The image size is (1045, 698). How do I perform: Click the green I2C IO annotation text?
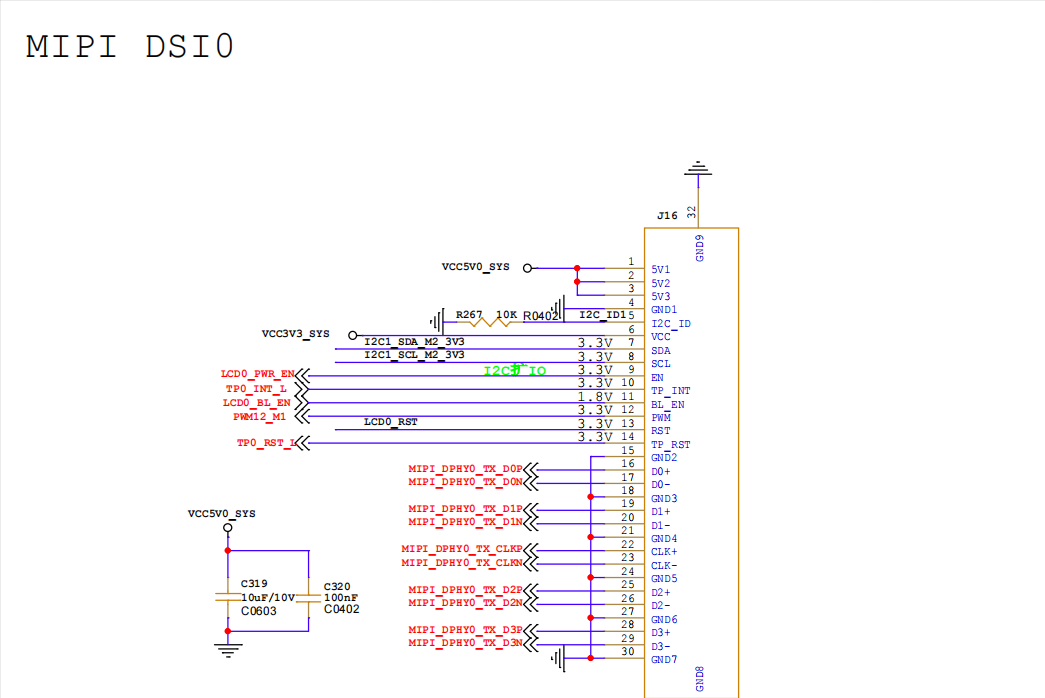pos(515,370)
